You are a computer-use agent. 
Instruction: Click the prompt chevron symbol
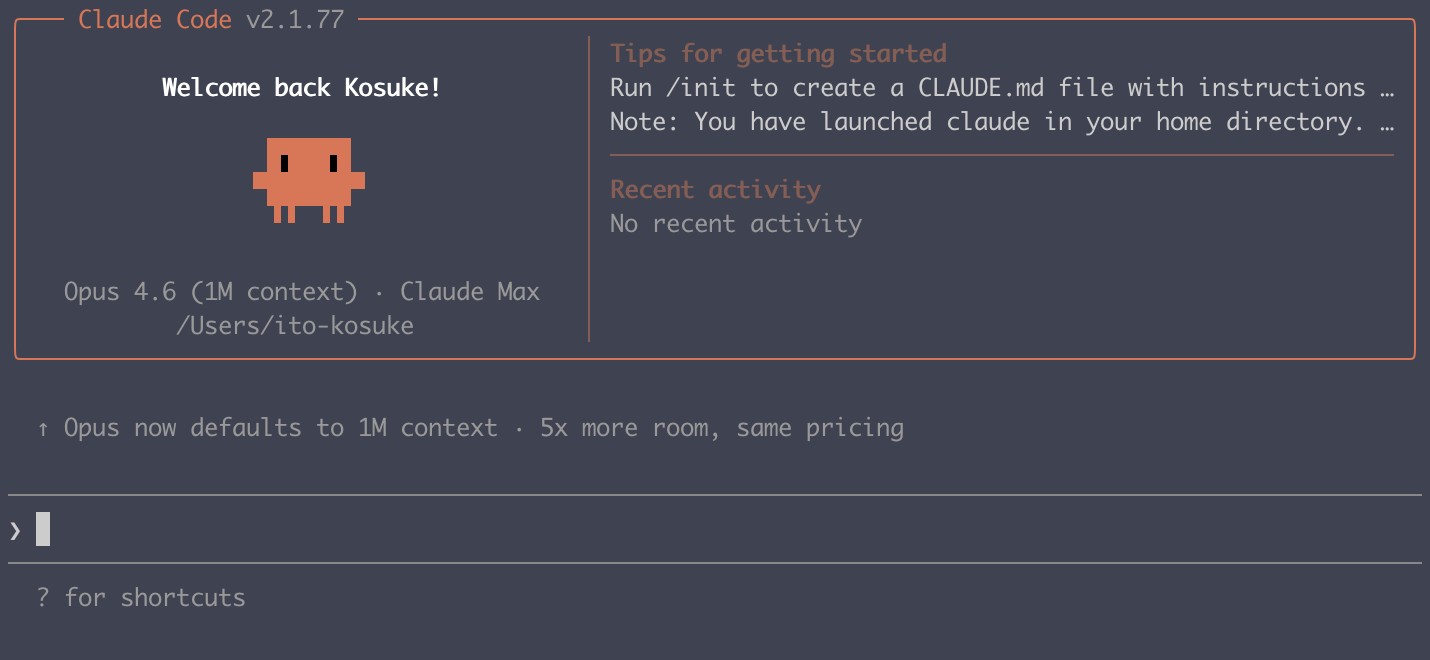[14, 530]
